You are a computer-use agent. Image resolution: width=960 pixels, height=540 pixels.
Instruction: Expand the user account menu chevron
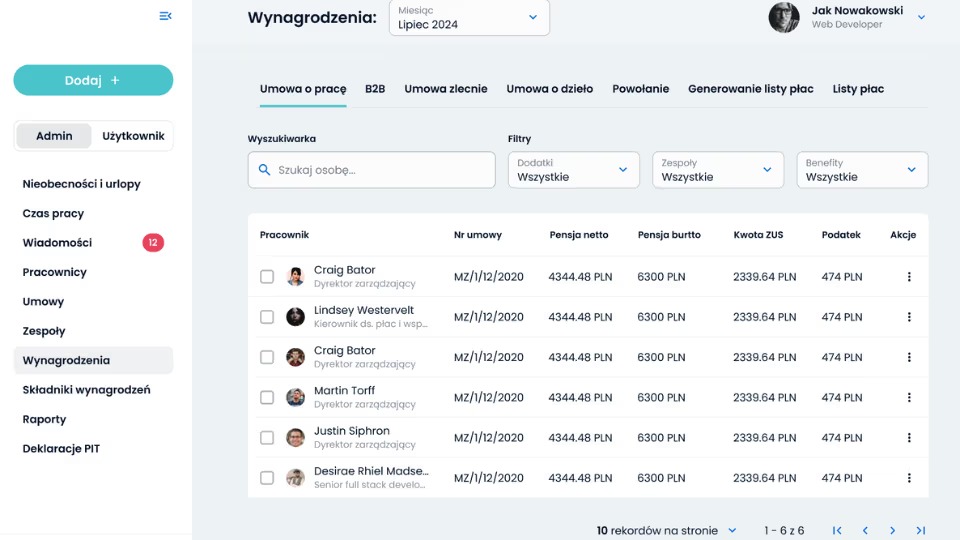pos(921,17)
